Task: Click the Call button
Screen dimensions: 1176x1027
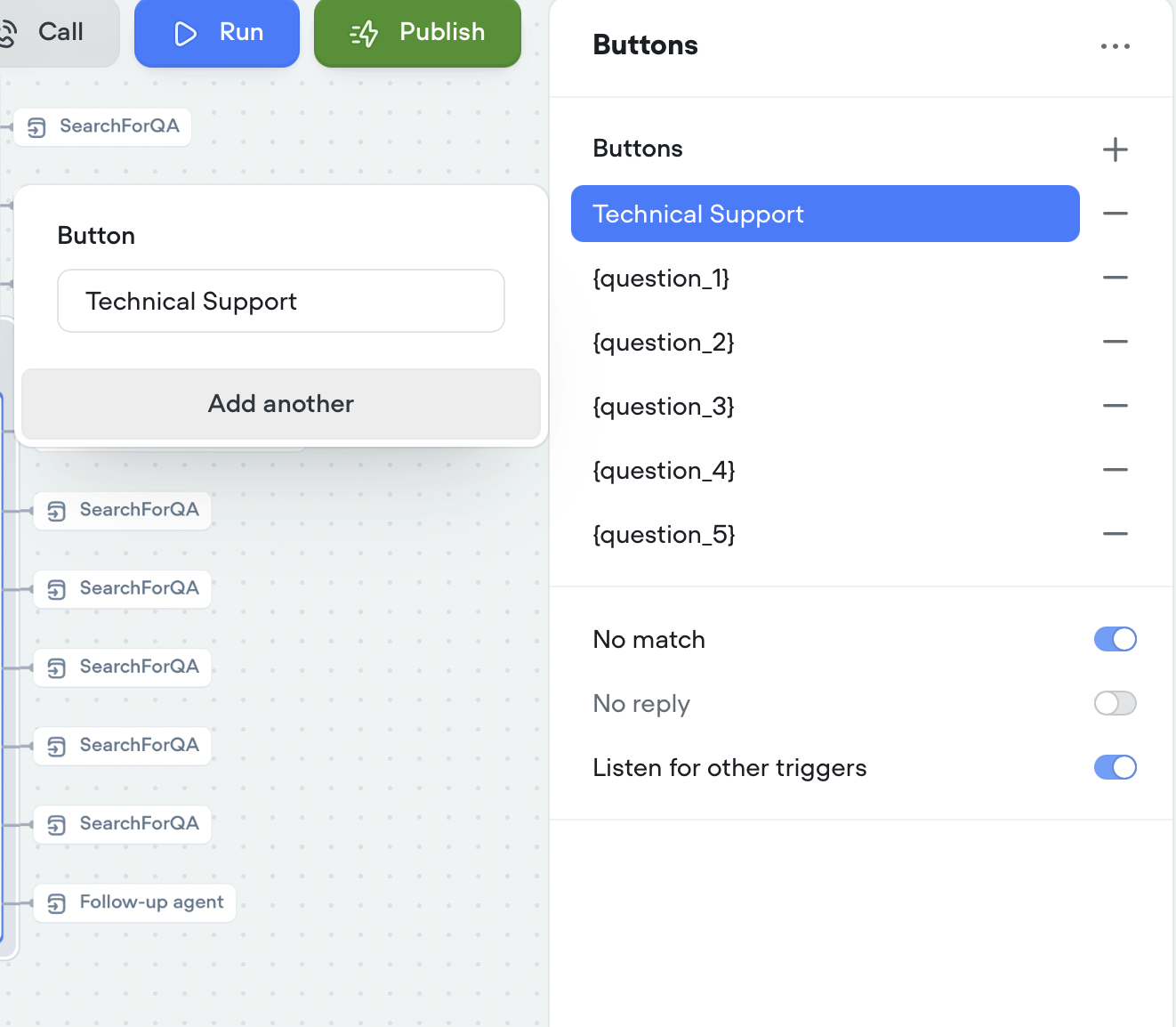Action: (55, 33)
